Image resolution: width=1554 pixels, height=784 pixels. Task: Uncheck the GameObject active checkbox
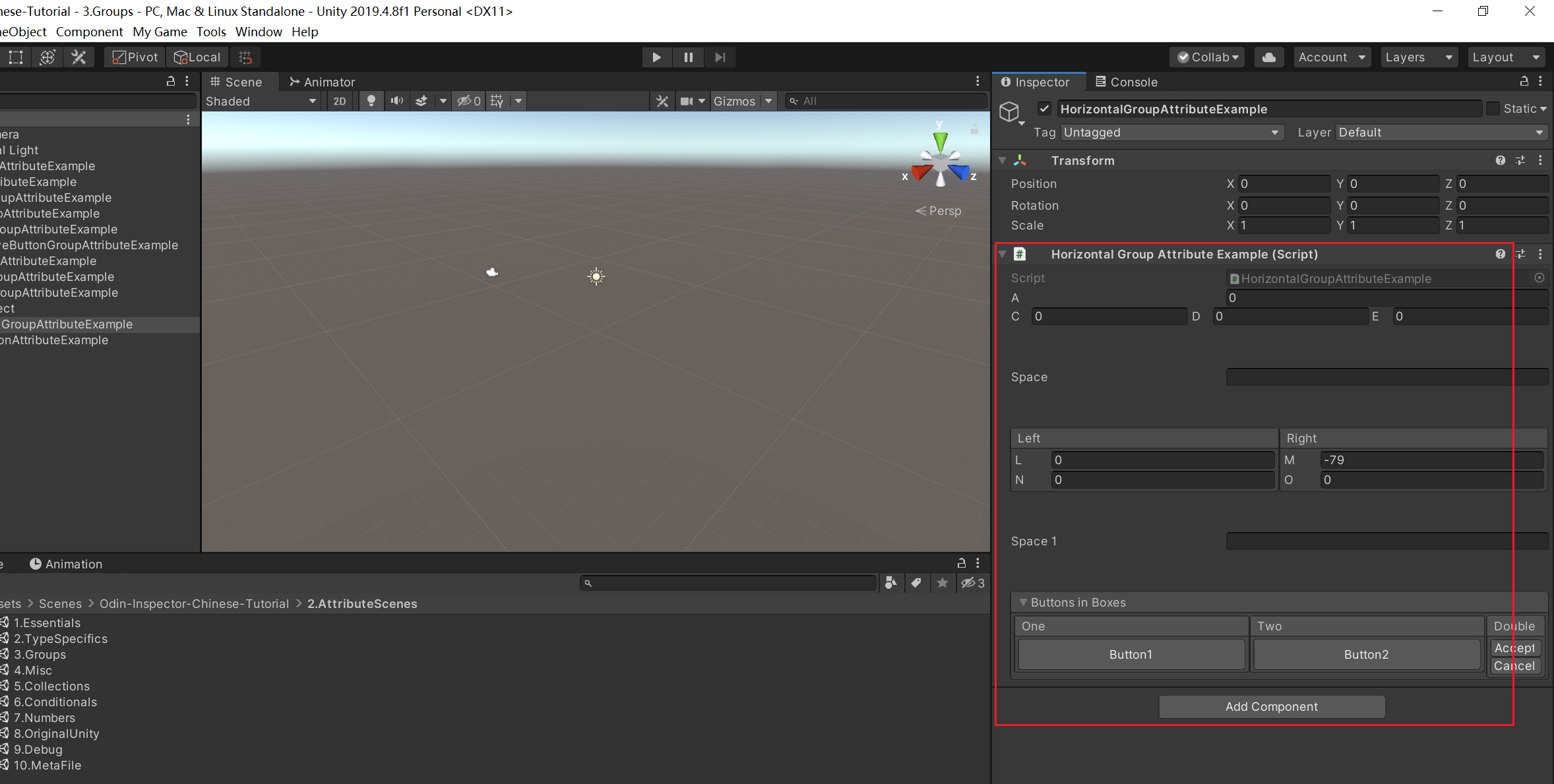pos(1044,109)
